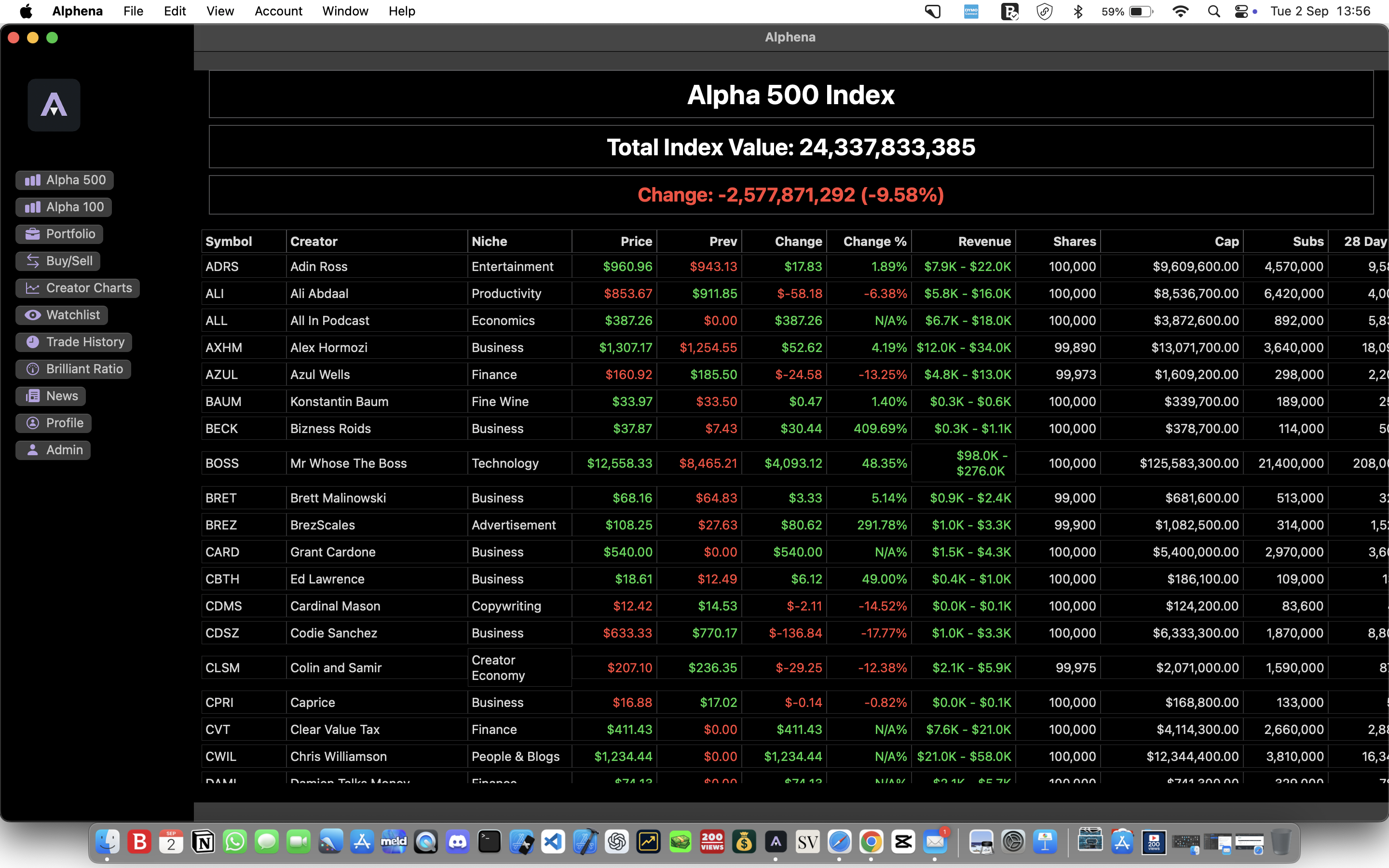Click the eye icon on Watchlist

click(33, 315)
